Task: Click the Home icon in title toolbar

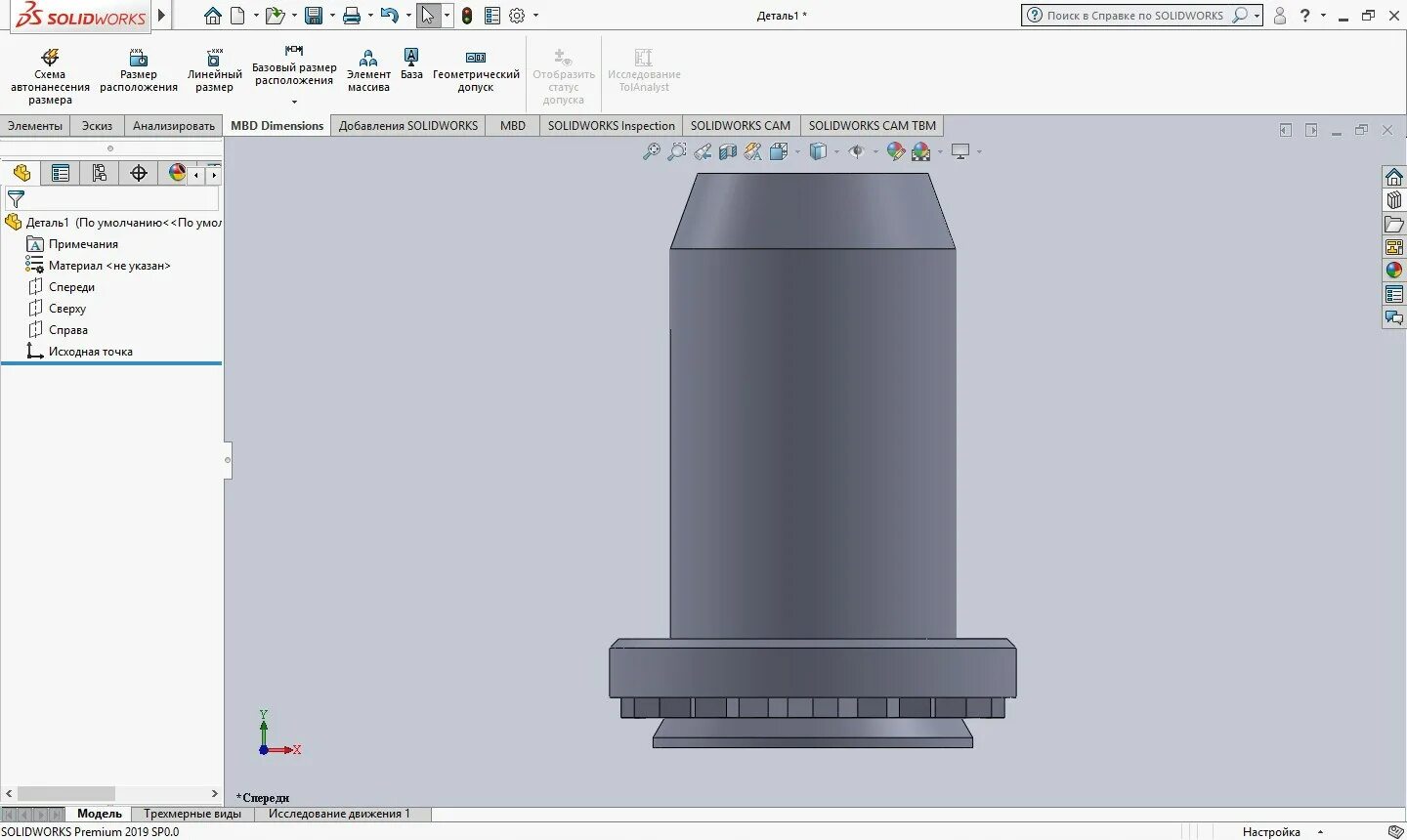Action: (212, 16)
